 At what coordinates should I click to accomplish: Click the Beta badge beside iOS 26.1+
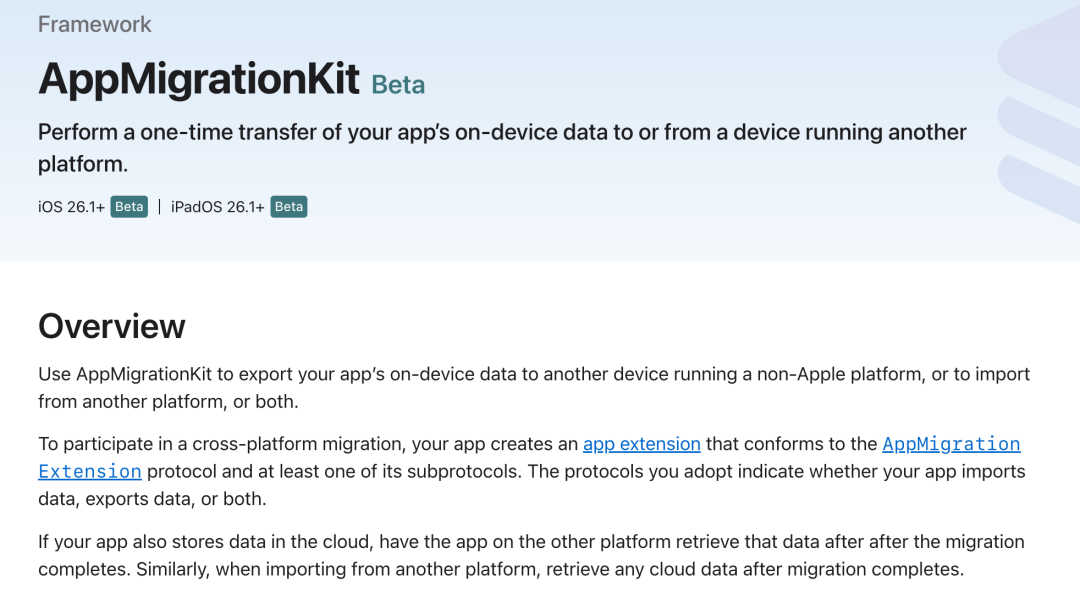click(129, 207)
